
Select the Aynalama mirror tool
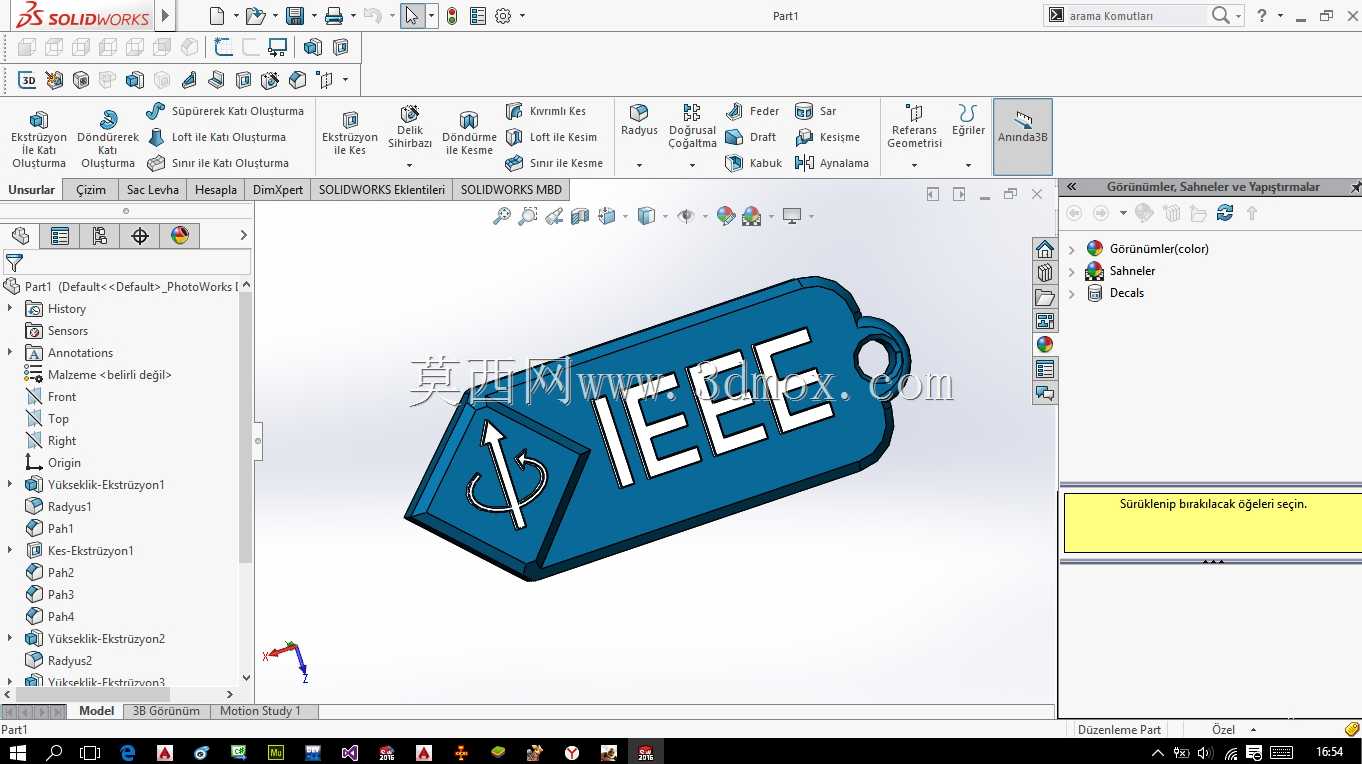[x=832, y=163]
